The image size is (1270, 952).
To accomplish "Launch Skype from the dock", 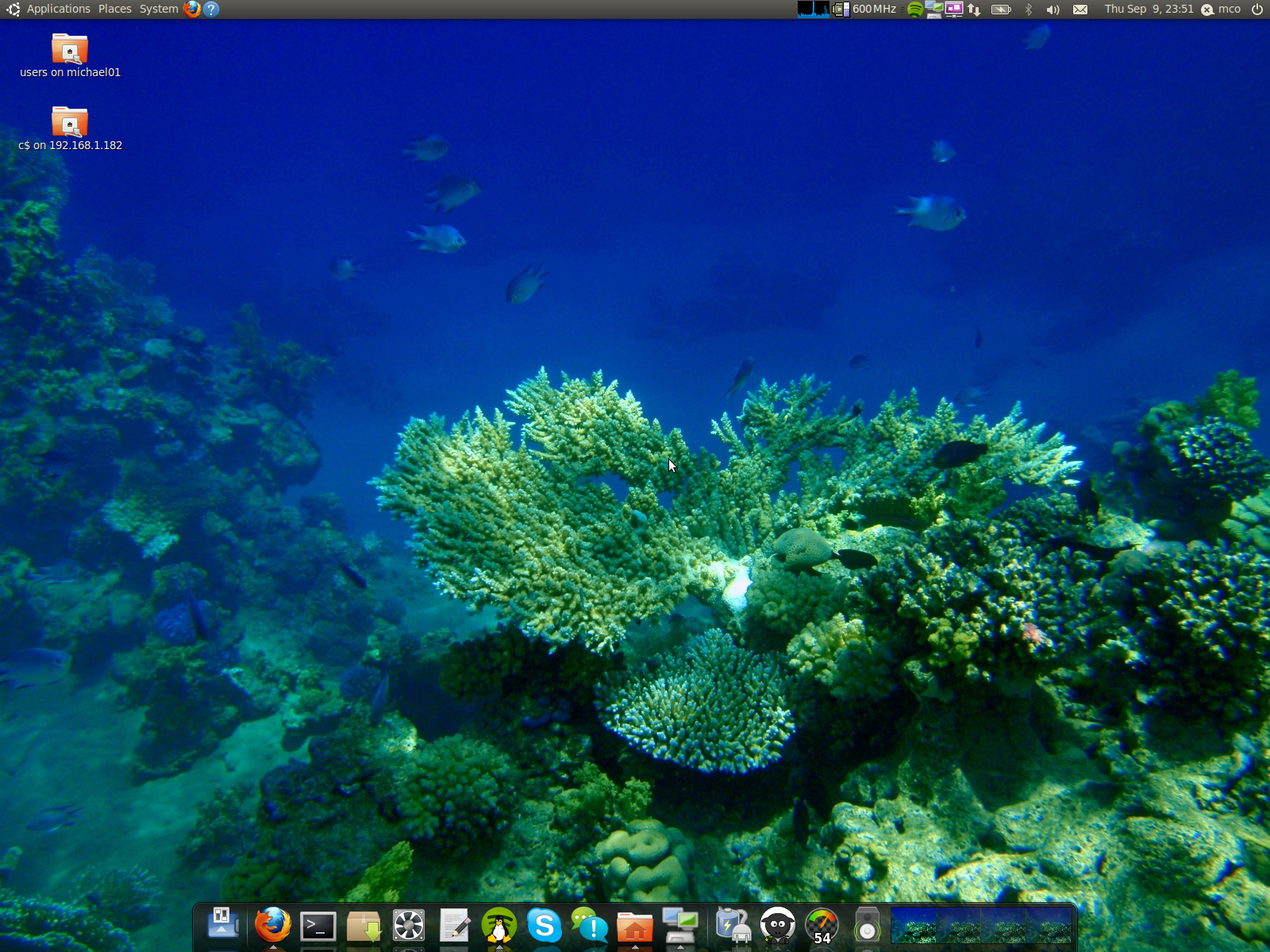I will tap(545, 925).
